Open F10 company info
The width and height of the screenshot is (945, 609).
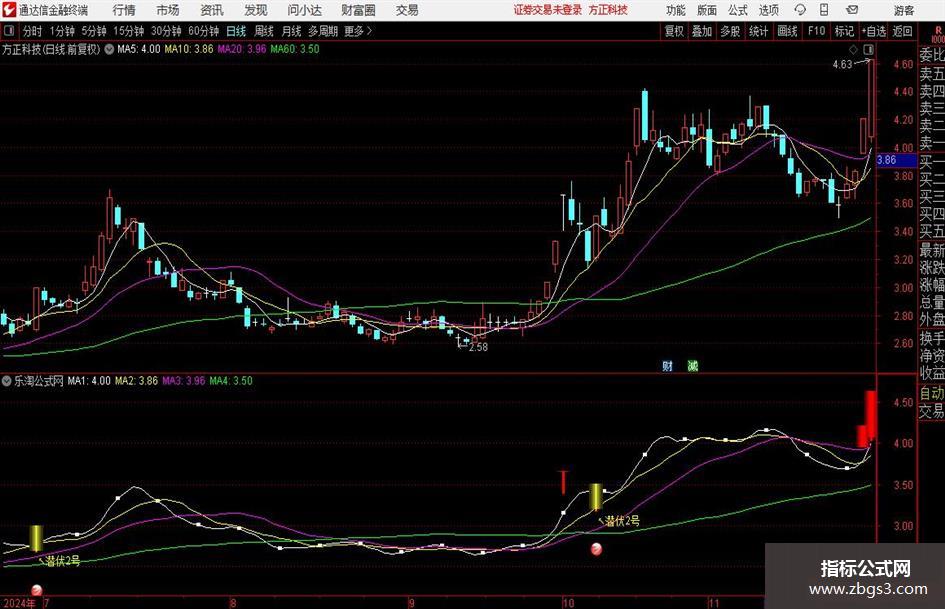816,31
